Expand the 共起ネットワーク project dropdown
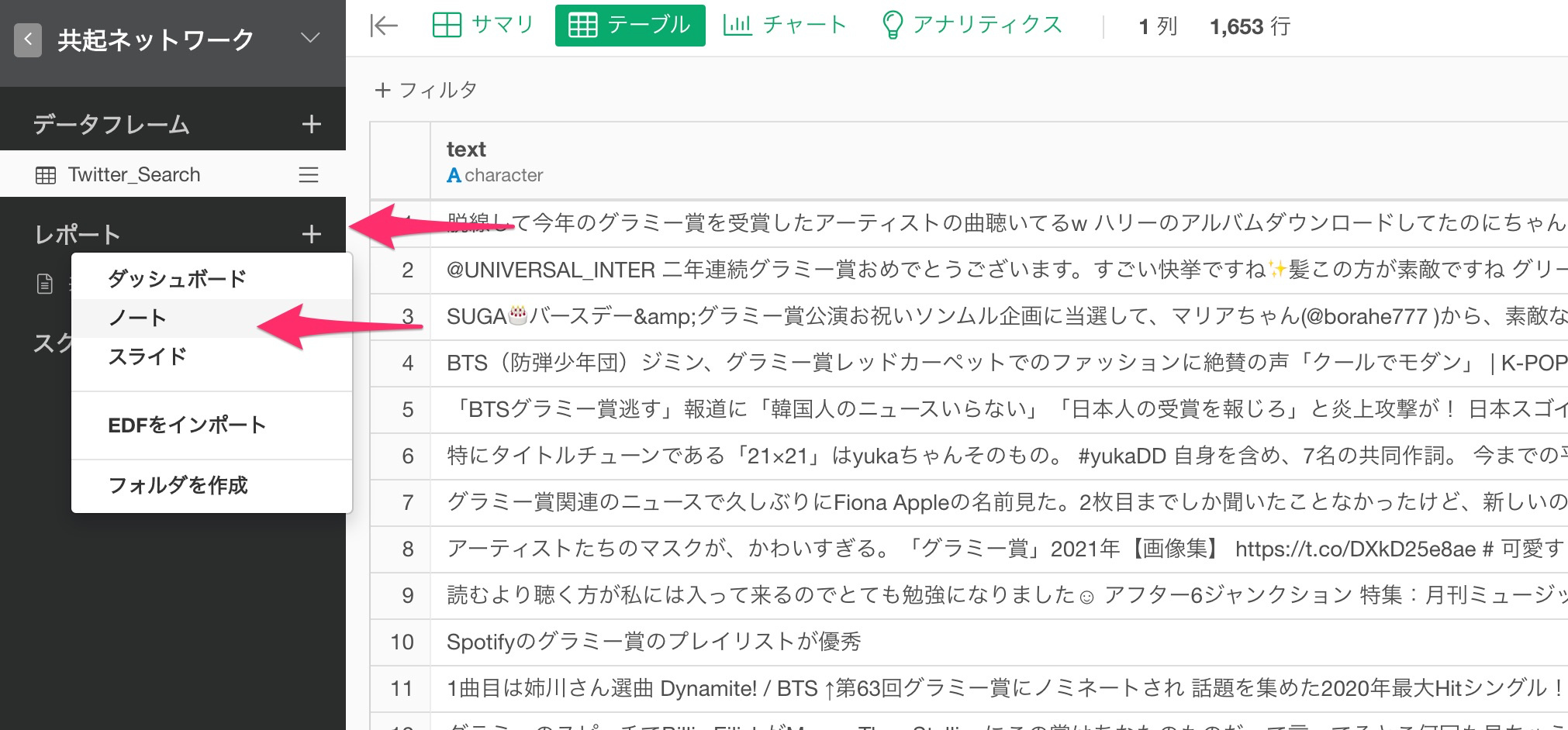Viewport: 1568px width, 730px height. click(310, 39)
